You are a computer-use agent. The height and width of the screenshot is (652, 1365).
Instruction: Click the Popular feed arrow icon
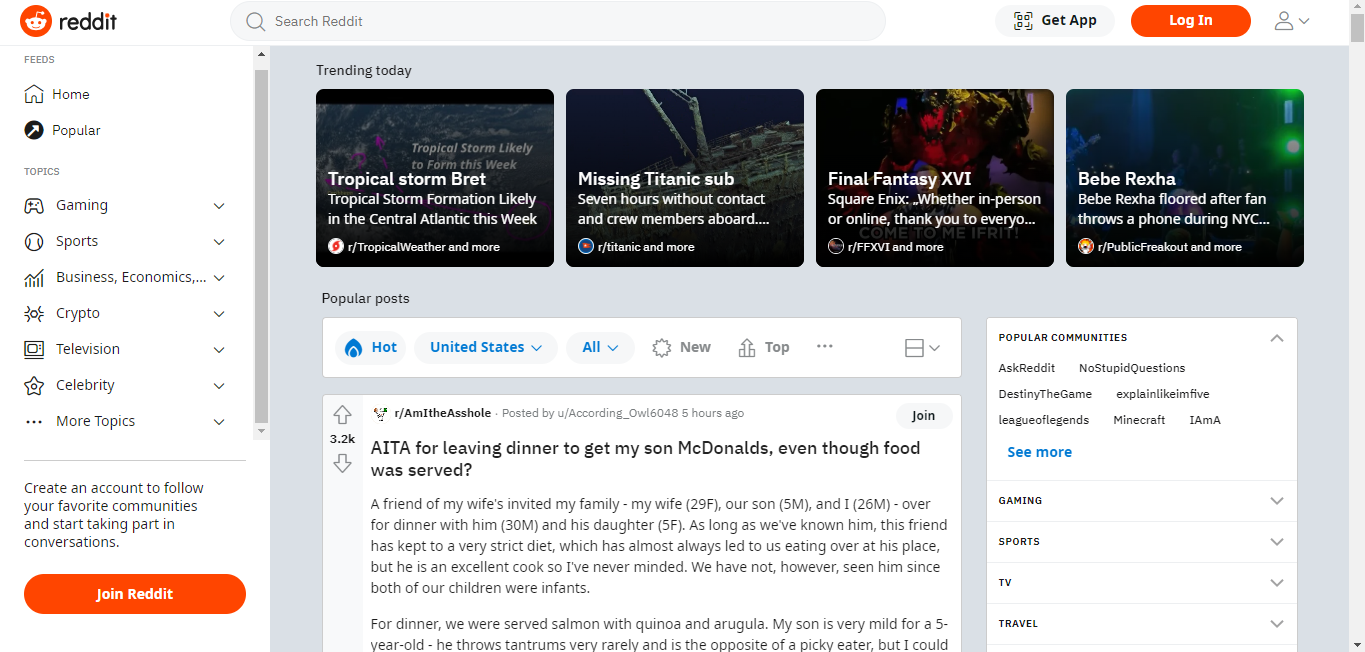(x=34, y=131)
